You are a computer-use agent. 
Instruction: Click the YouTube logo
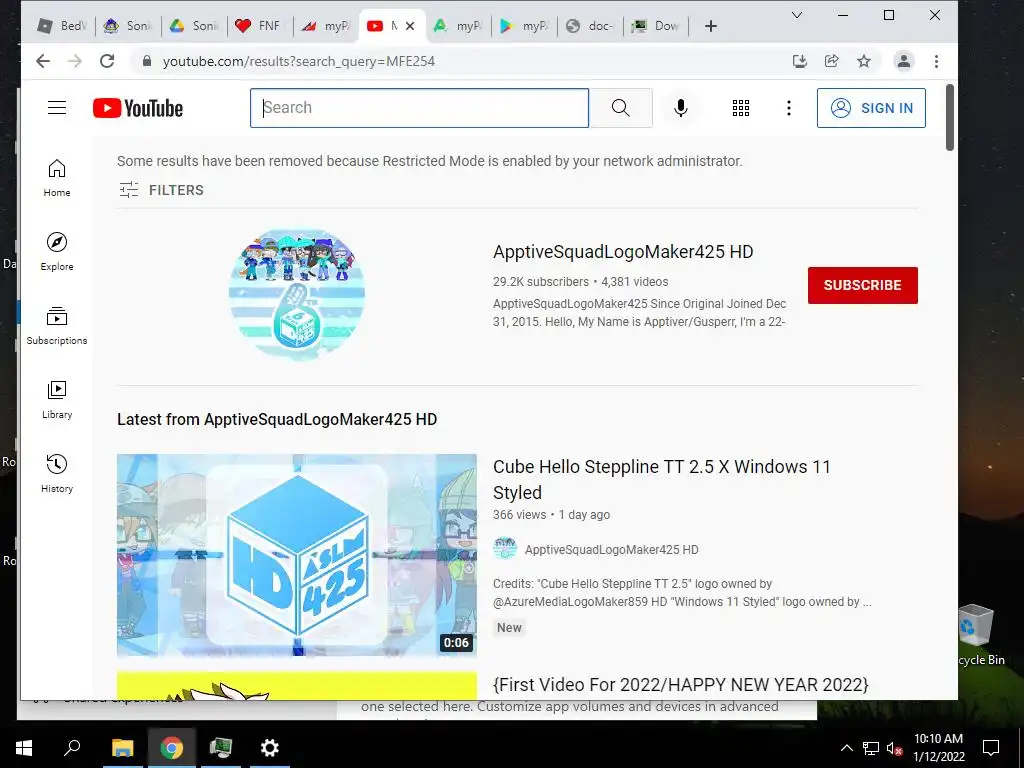tap(138, 108)
